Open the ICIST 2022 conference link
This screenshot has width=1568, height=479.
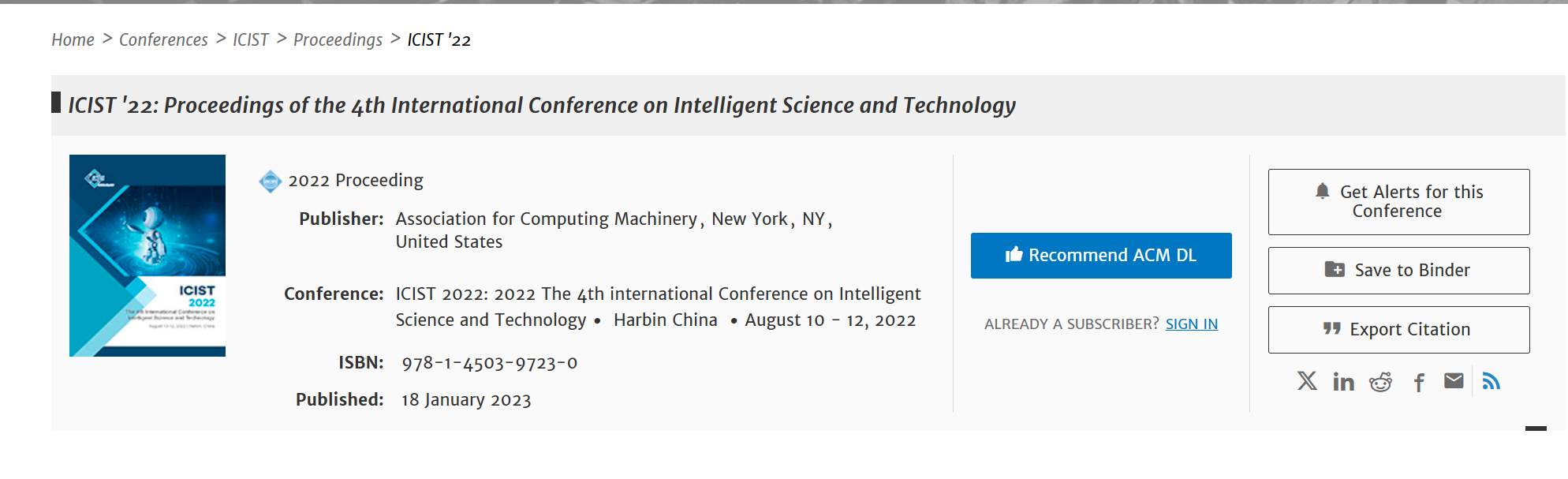click(x=658, y=306)
